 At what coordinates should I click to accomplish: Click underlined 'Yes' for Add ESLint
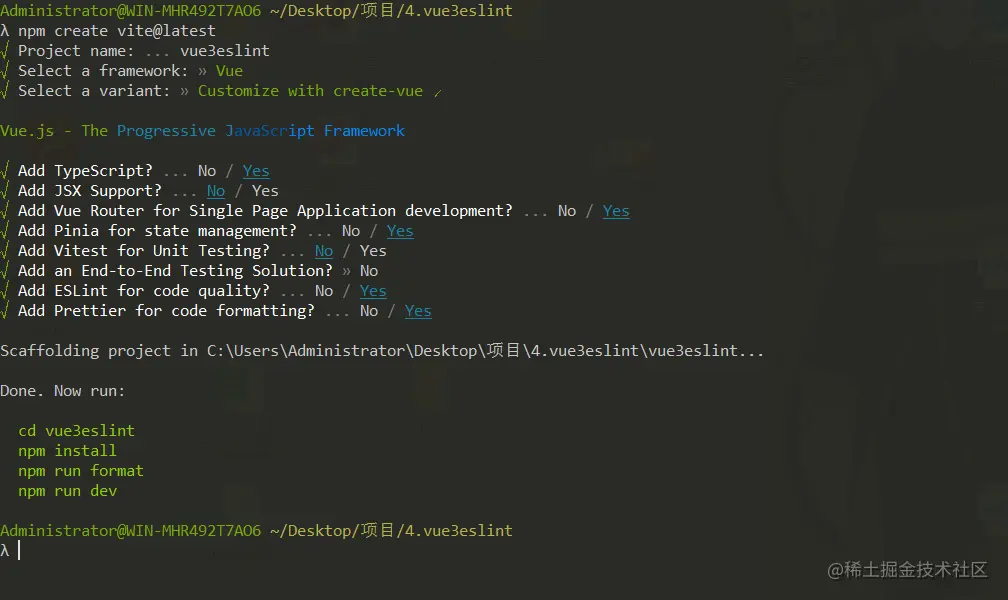[373, 291]
